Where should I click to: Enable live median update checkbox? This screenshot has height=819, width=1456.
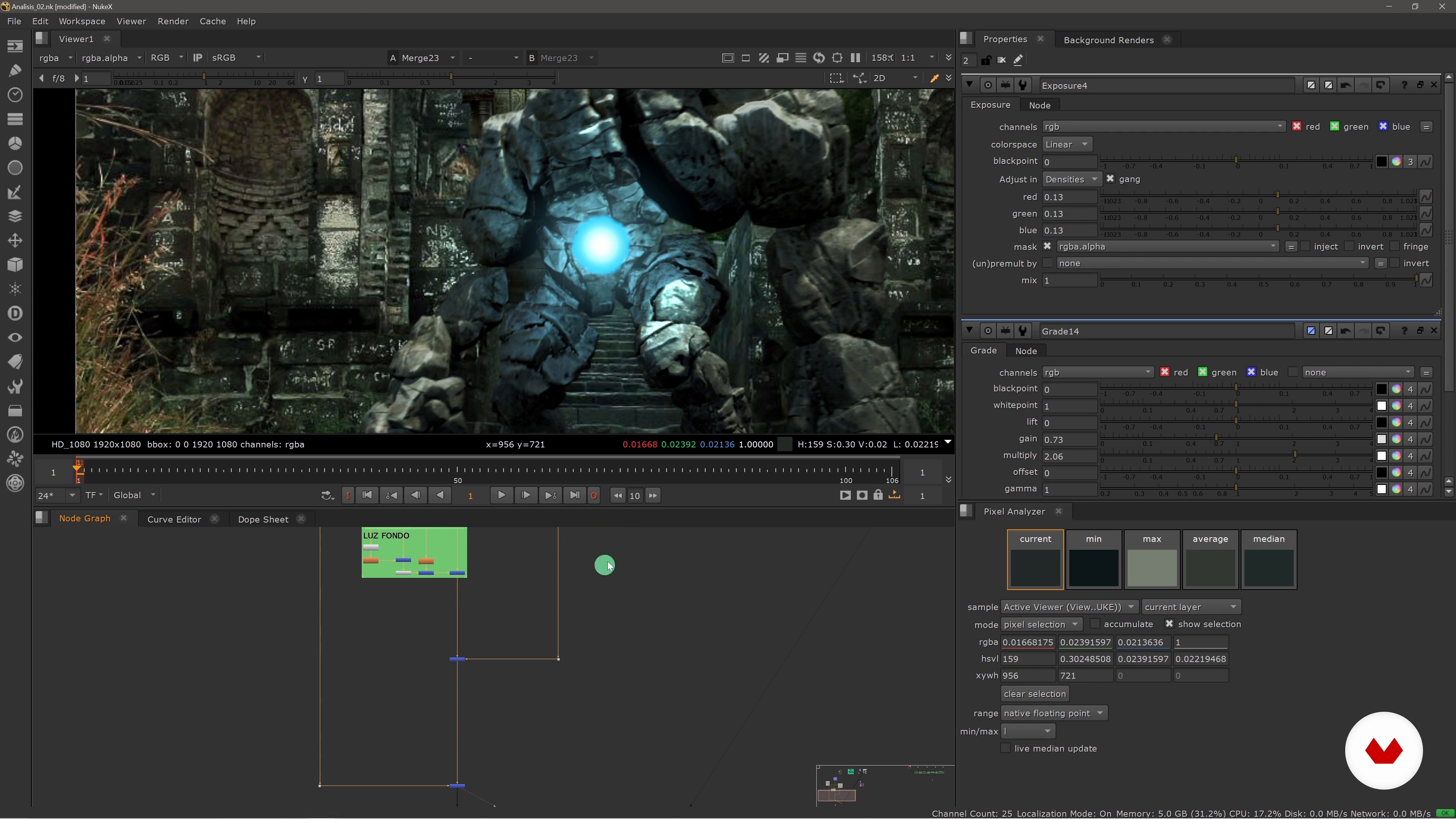1006,748
